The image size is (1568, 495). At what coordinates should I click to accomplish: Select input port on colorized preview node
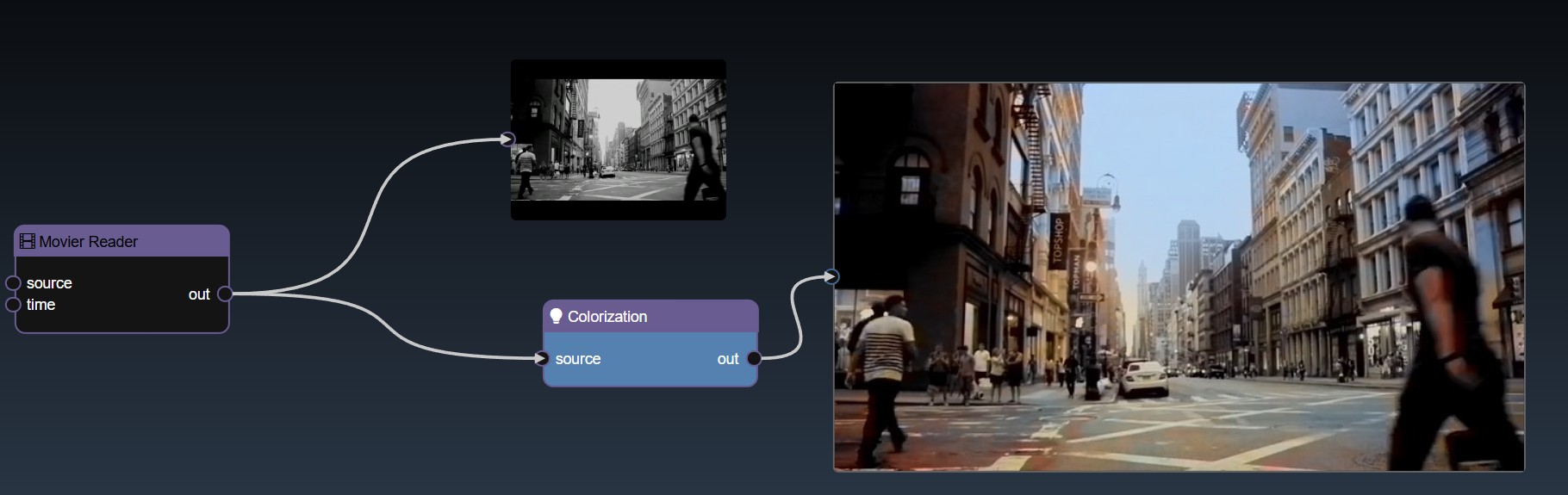[x=831, y=276]
